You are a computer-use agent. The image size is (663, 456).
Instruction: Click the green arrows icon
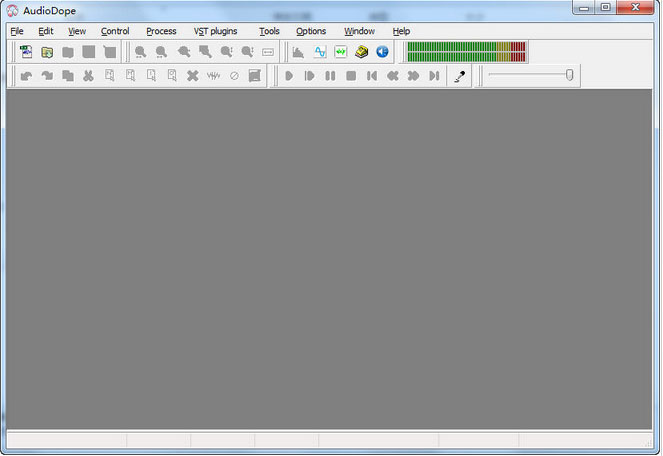point(341,52)
